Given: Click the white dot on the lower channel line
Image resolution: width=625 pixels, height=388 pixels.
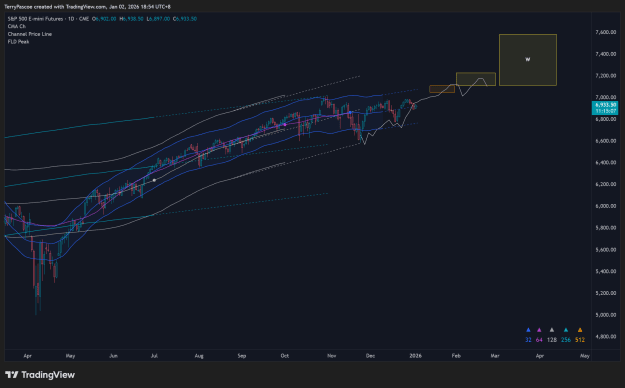Looking at the screenshot, I should point(154,180).
